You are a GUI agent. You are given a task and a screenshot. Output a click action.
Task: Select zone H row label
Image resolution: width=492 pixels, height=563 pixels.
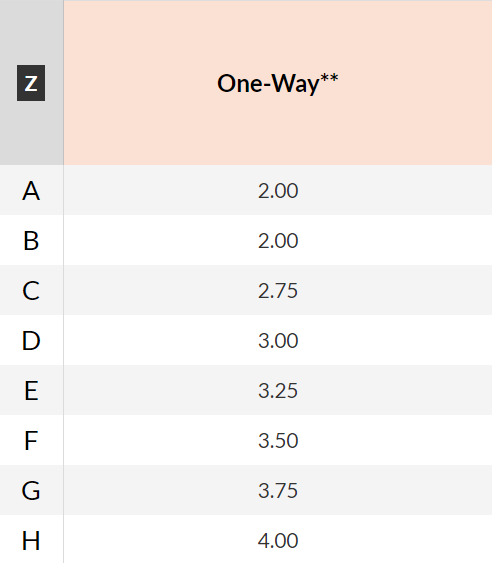(x=31, y=540)
